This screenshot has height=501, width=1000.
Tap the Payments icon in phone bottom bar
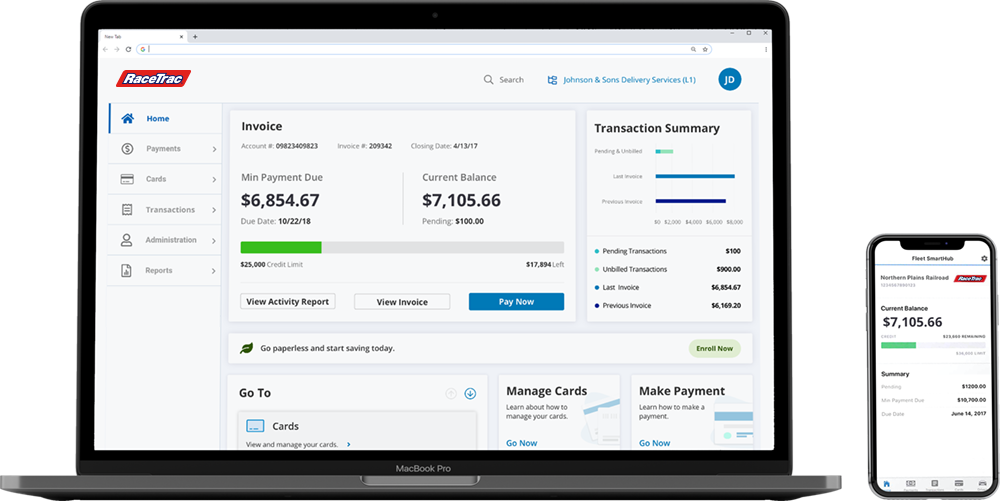[x=911, y=484]
